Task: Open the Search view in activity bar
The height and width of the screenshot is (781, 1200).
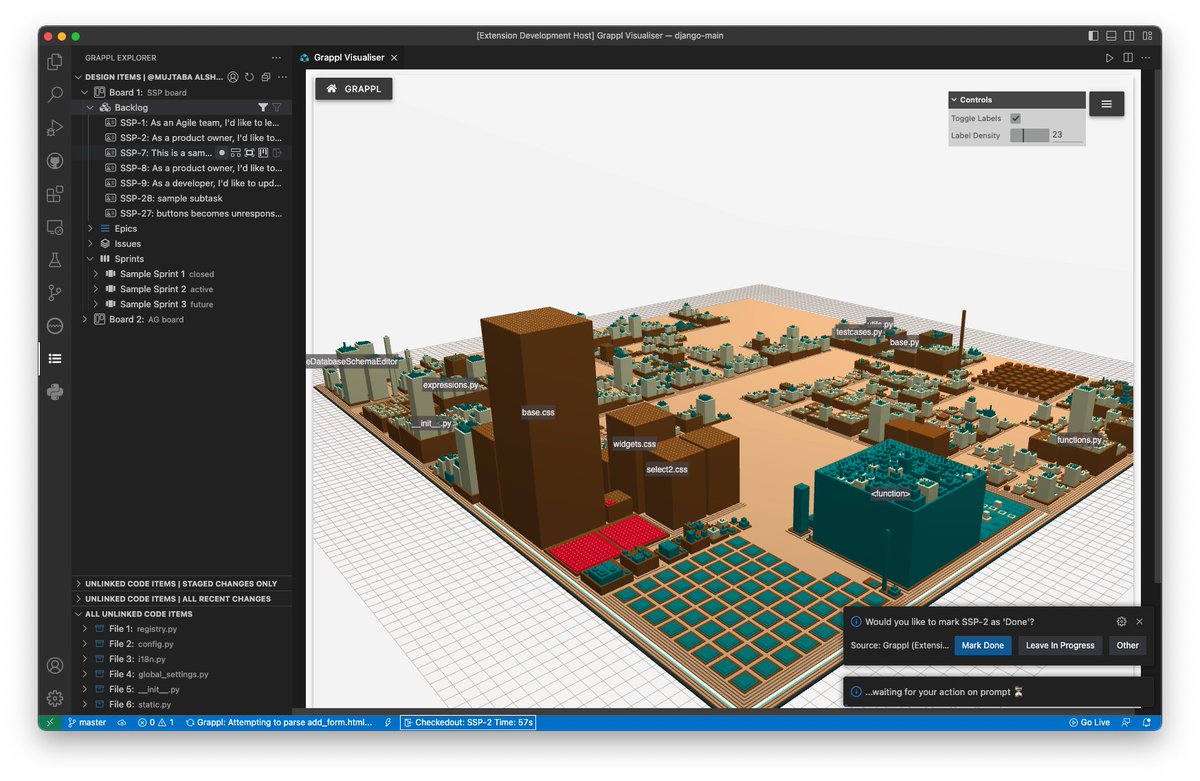Action: pos(55,95)
